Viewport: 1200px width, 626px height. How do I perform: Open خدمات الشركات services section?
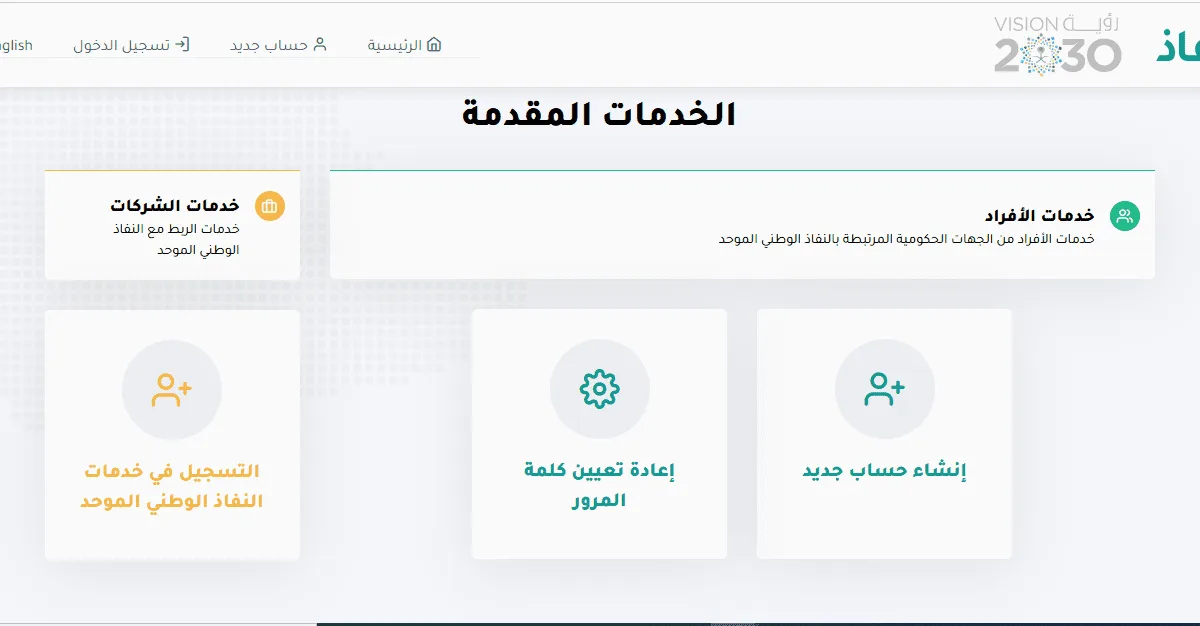click(x=175, y=206)
